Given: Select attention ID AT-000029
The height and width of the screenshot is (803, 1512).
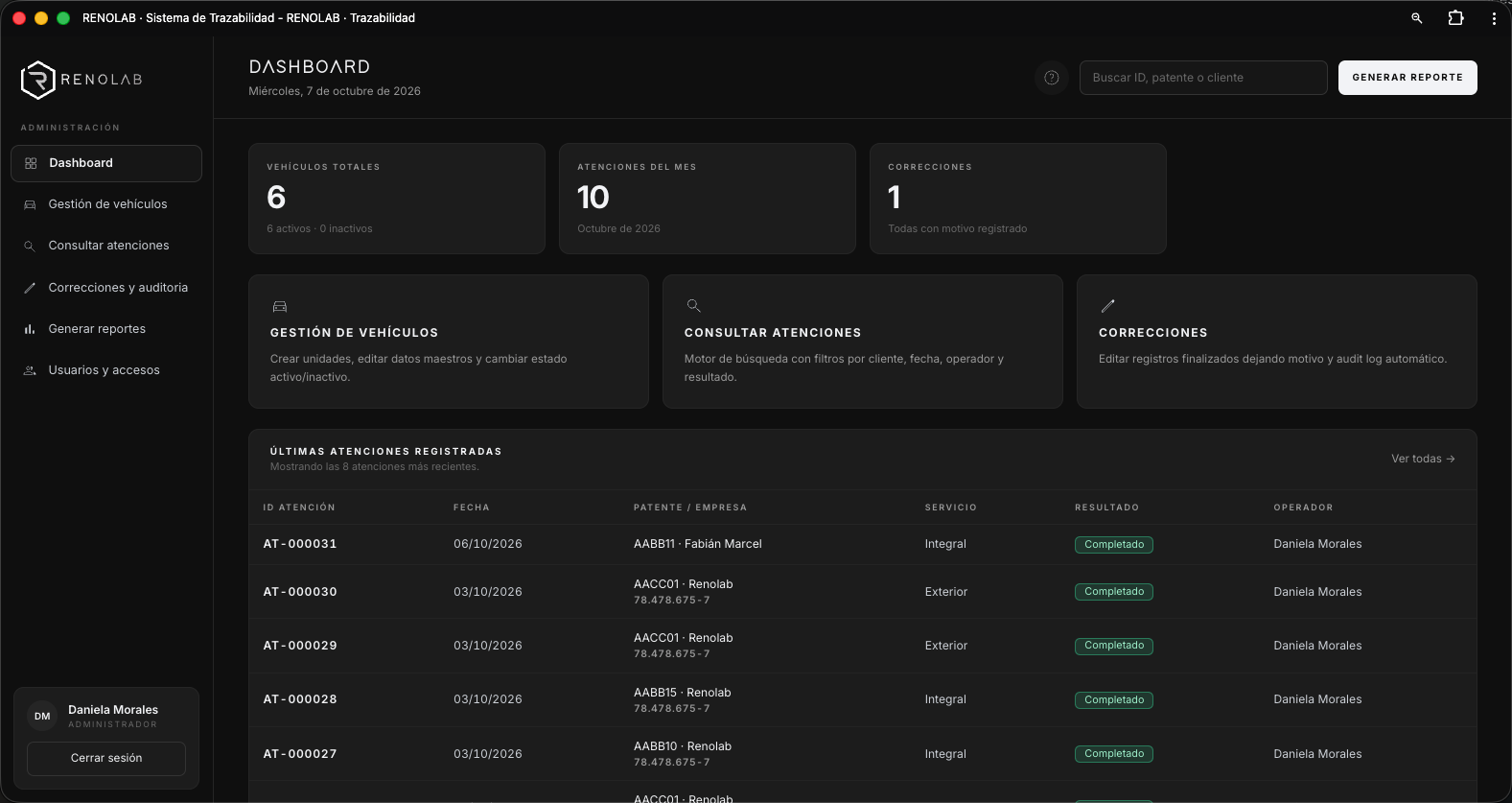Looking at the screenshot, I should pyautogui.click(x=300, y=646).
